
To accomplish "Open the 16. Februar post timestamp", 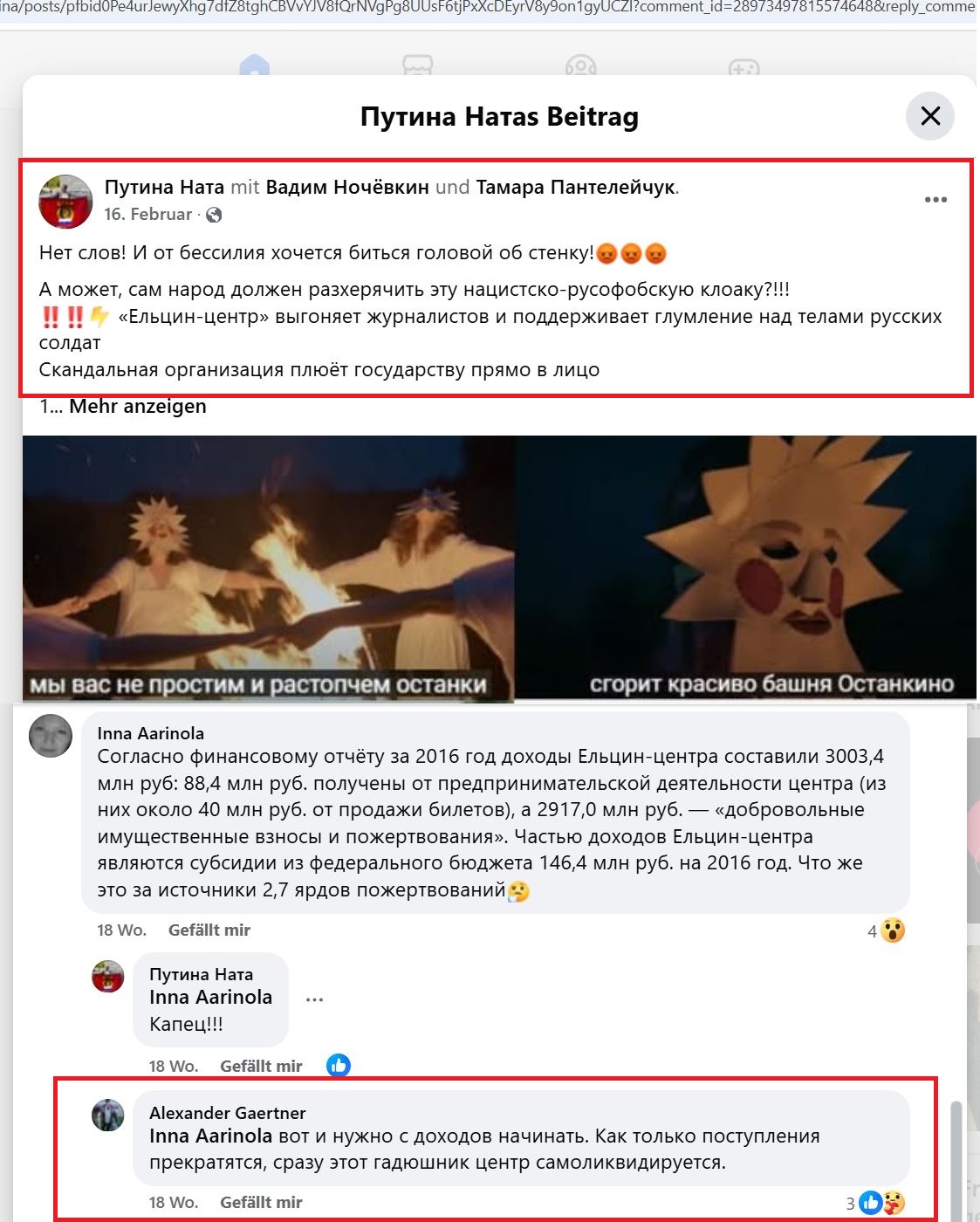I will 147,215.
